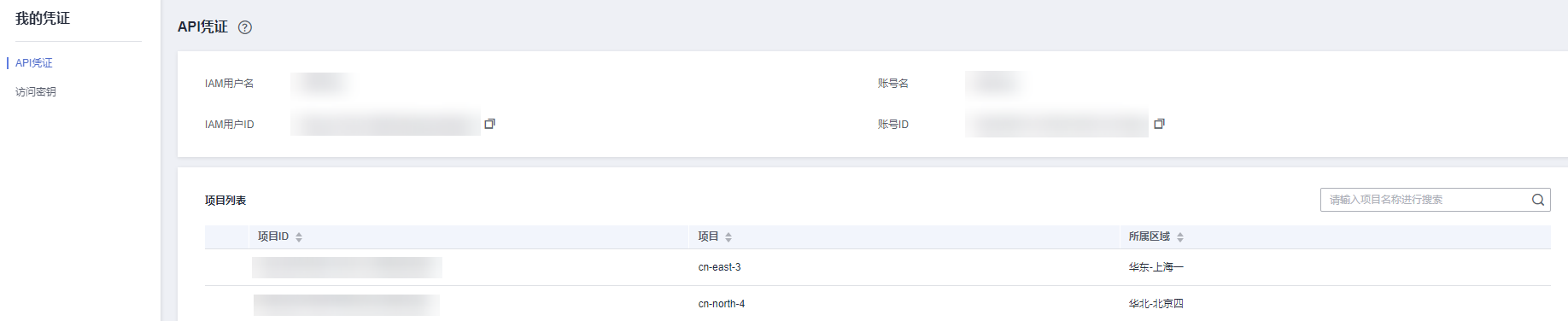Click the blurred 账号名 value
Image resolution: width=1568 pixels, height=321 pixels.
click(x=996, y=84)
